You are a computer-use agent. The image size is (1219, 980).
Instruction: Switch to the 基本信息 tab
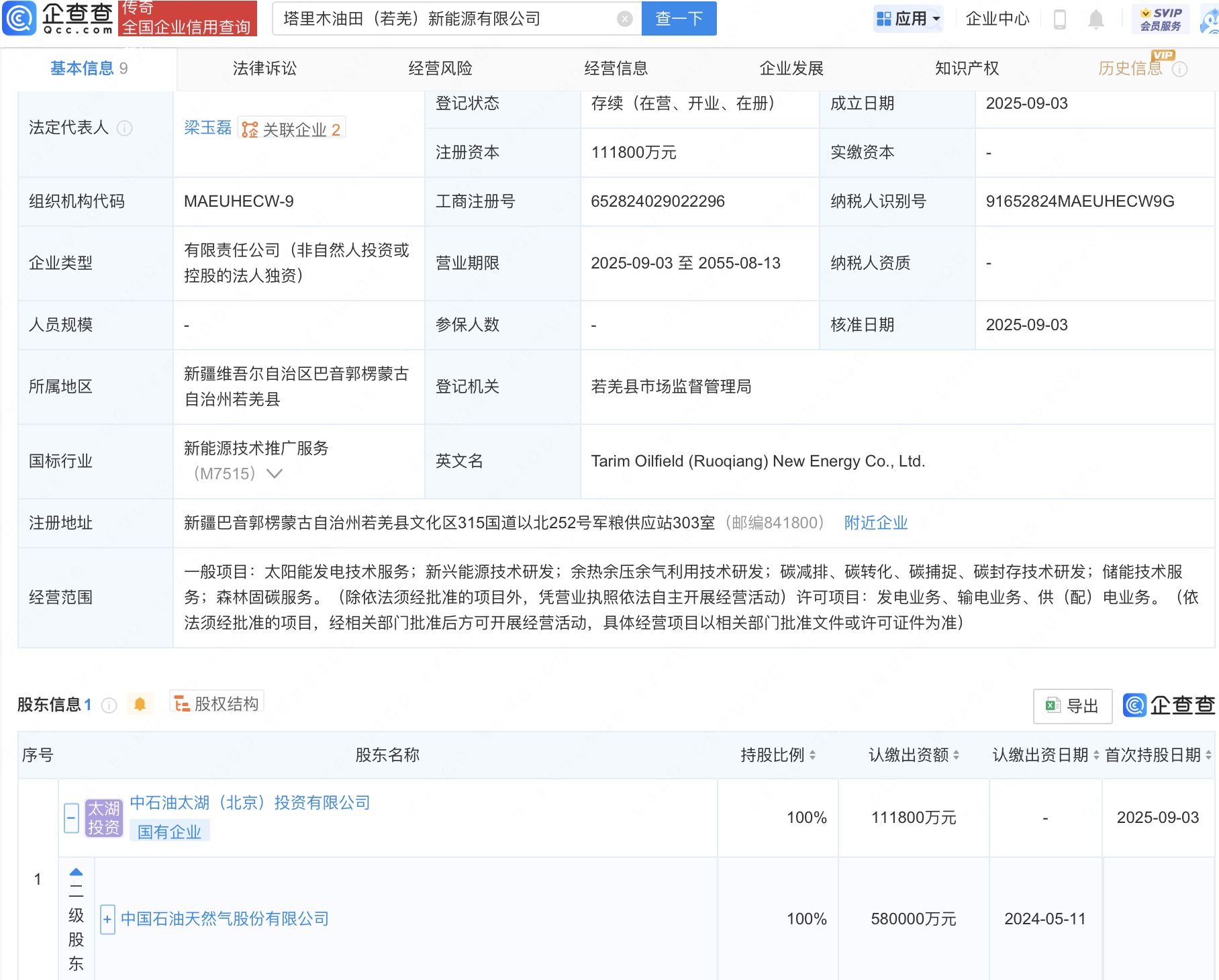click(89, 68)
